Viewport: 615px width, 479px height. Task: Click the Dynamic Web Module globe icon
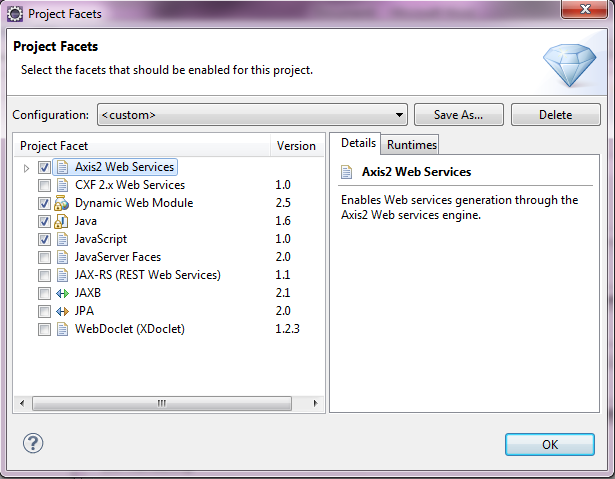(x=61, y=203)
